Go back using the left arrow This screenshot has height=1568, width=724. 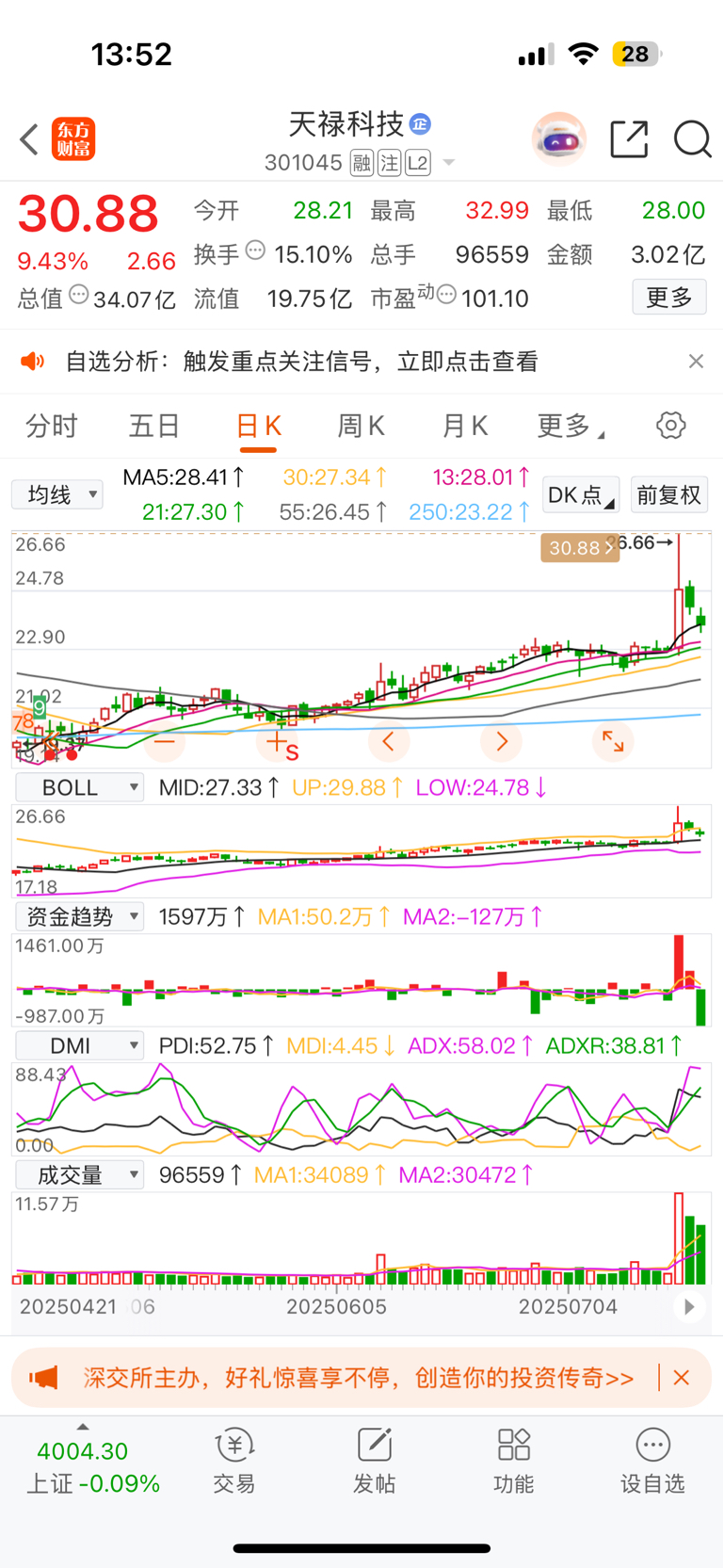[29, 139]
